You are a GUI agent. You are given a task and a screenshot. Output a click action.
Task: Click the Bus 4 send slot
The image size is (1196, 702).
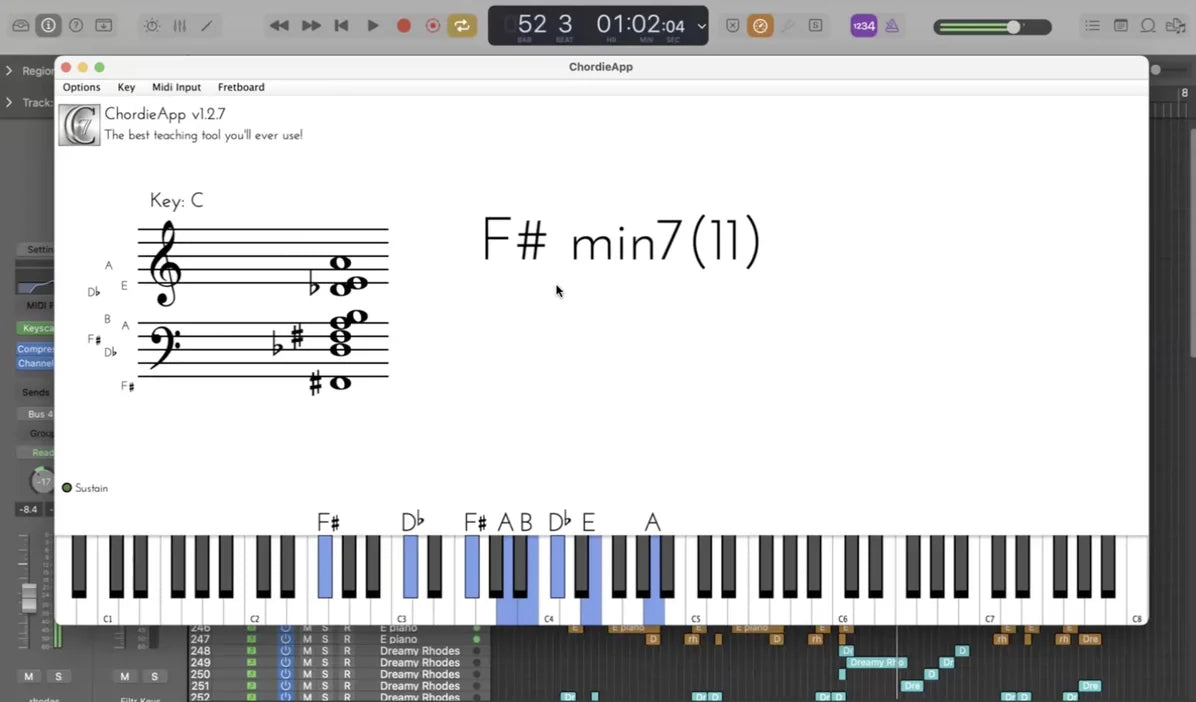(37, 414)
